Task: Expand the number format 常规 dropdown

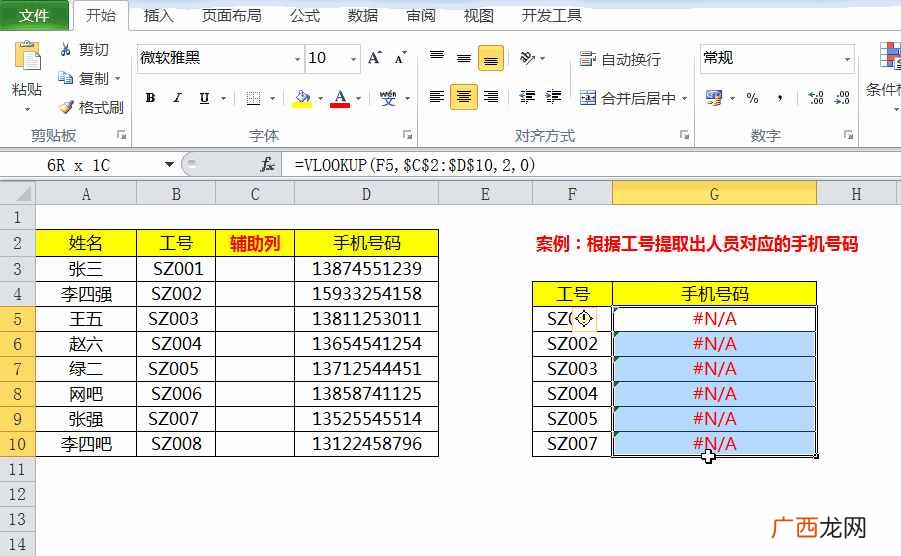Action: pos(847,59)
